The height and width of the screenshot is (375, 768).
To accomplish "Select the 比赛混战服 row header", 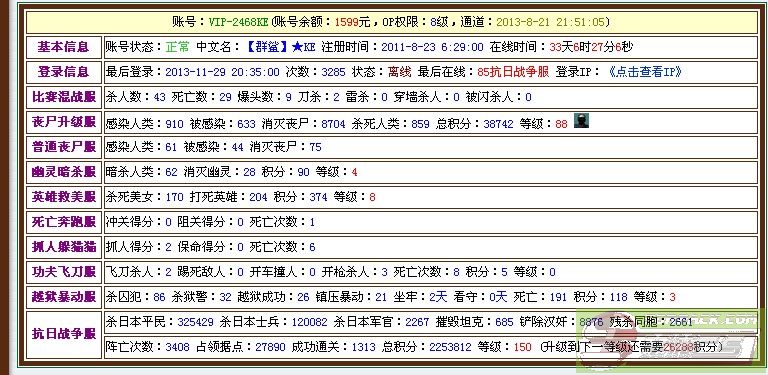I will click(x=64, y=97).
